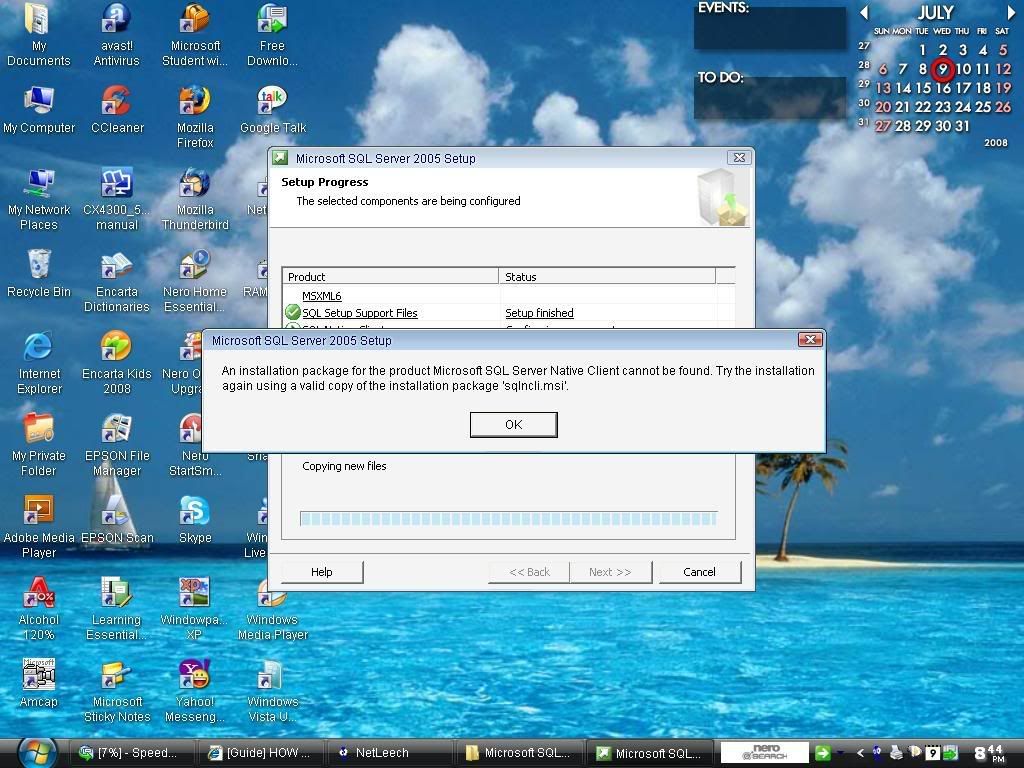Click the Cancel button in Setup
The image size is (1024, 768).
pyautogui.click(x=699, y=572)
